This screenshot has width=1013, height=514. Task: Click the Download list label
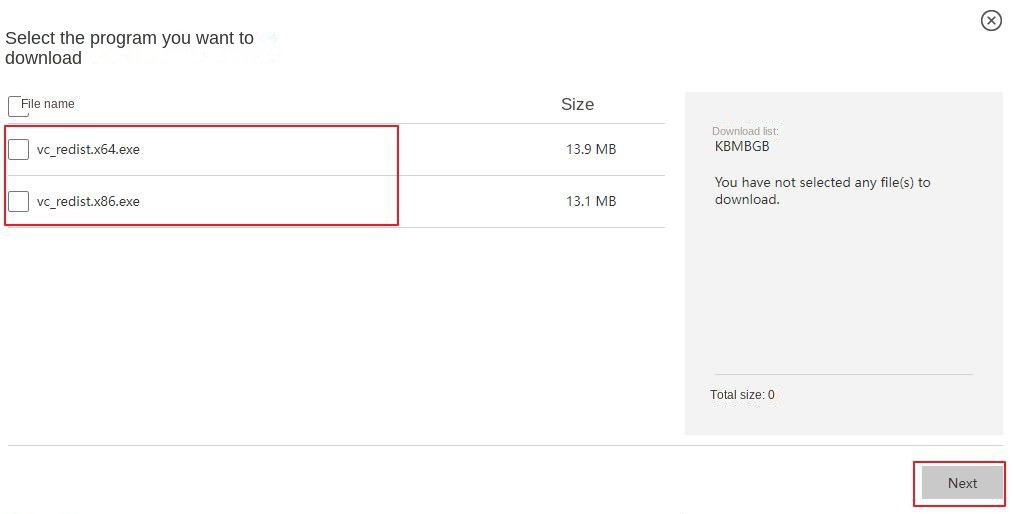(745, 131)
